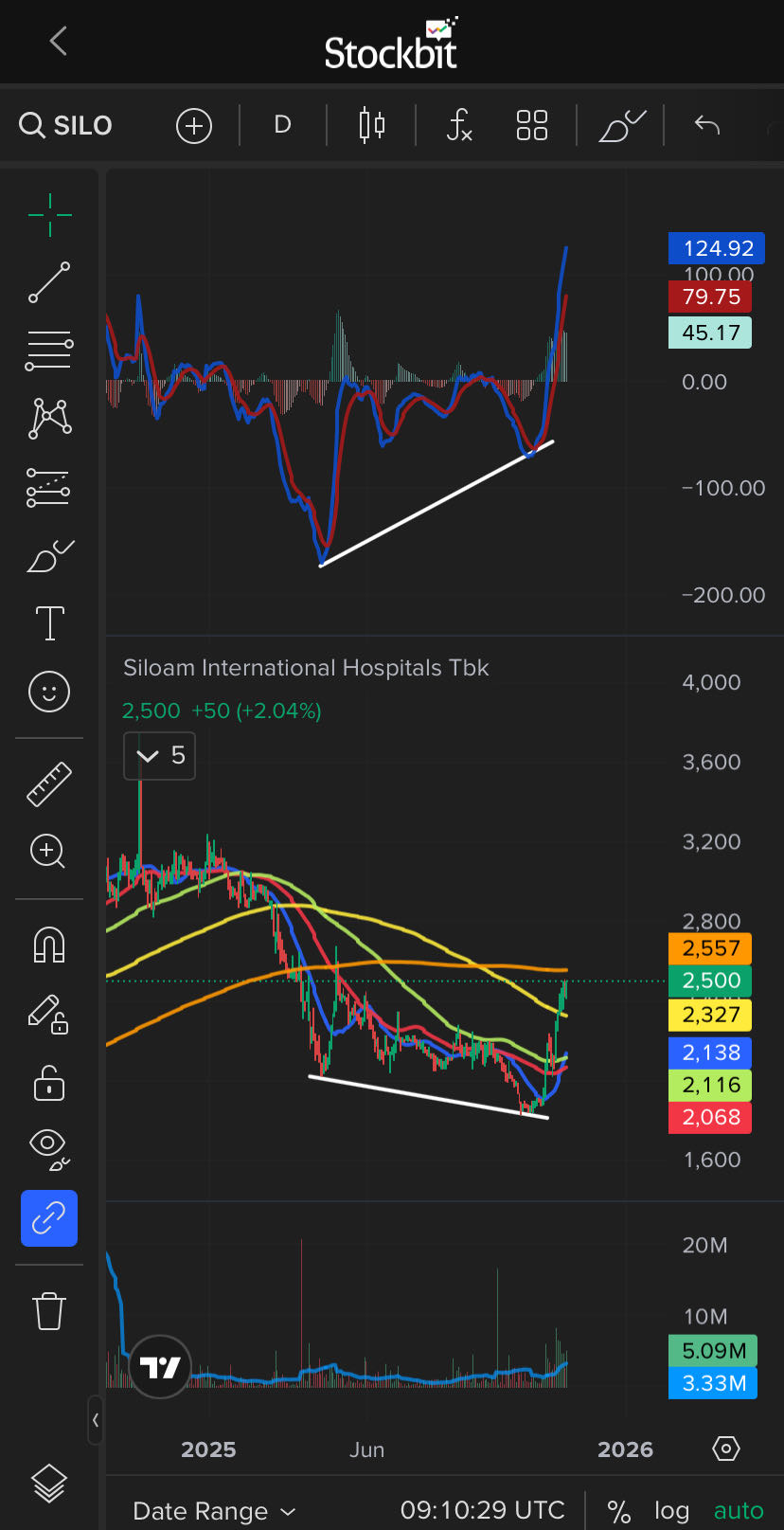Click the red 2,068 price label

710,1117
